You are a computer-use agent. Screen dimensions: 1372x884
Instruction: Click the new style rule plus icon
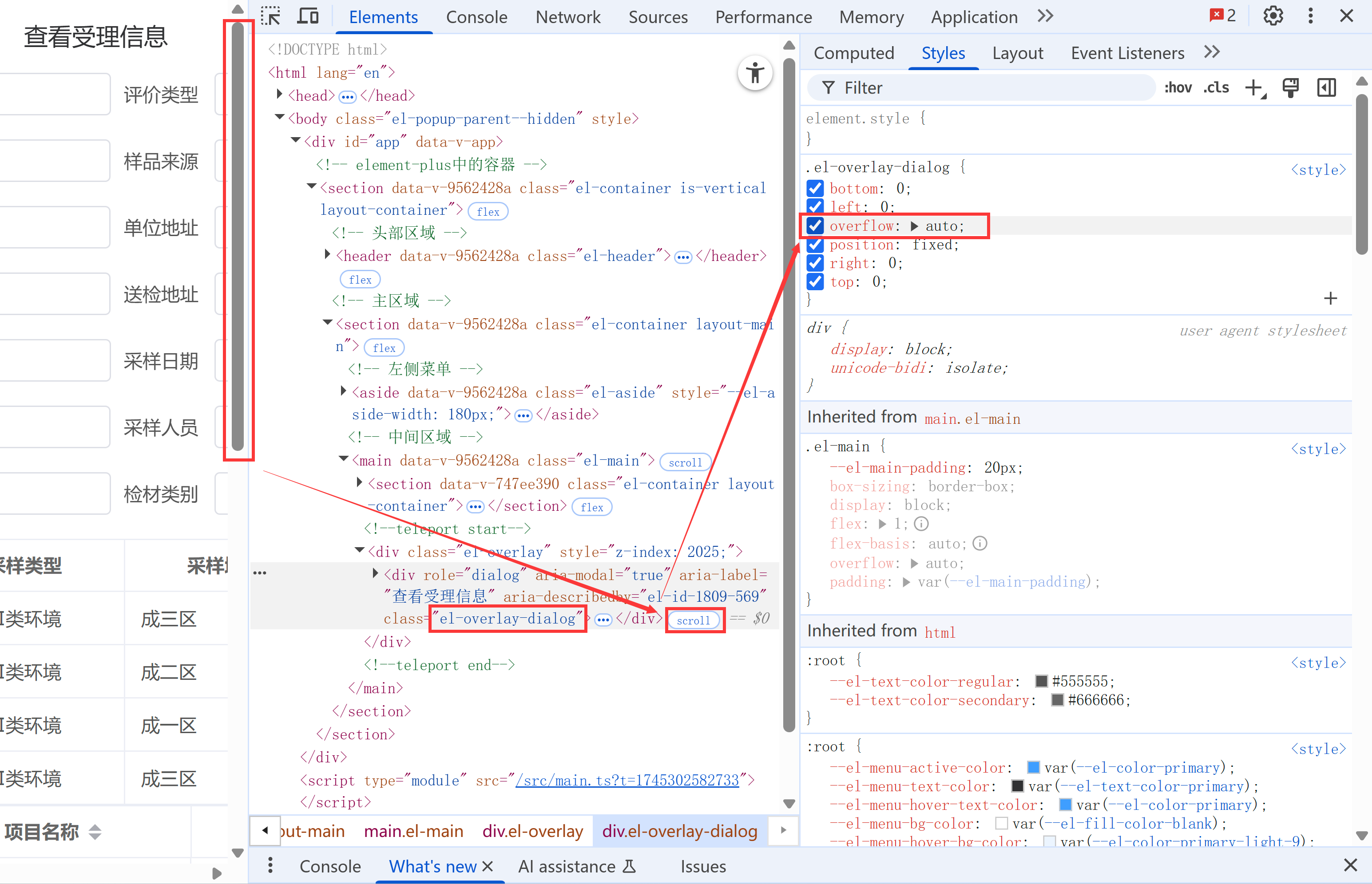pos(1255,88)
